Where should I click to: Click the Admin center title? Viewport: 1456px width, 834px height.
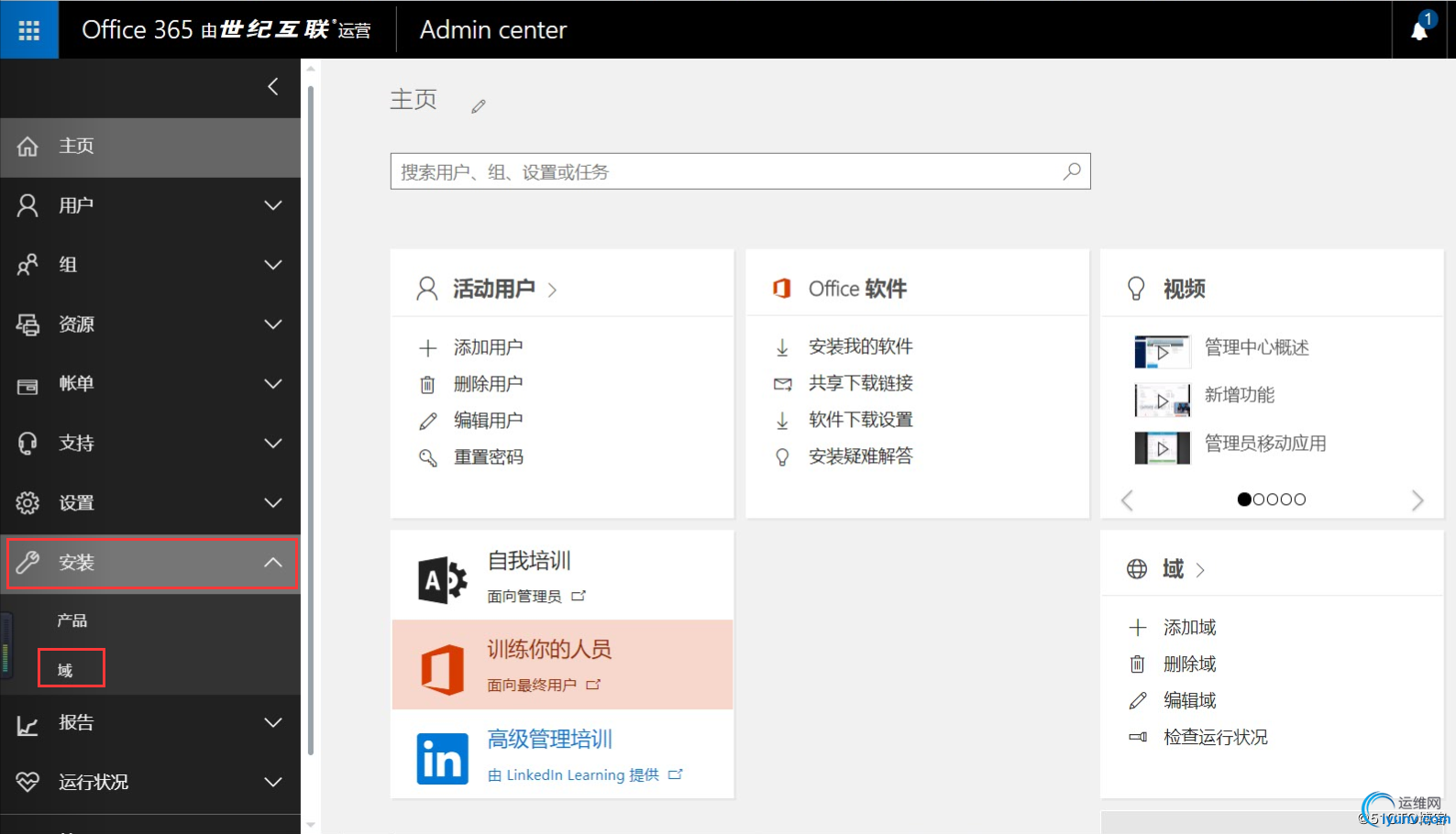pos(493,29)
